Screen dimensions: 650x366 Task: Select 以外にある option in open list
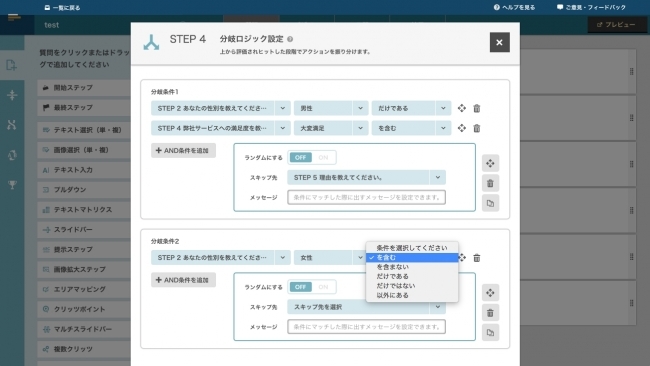(x=412, y=296)
